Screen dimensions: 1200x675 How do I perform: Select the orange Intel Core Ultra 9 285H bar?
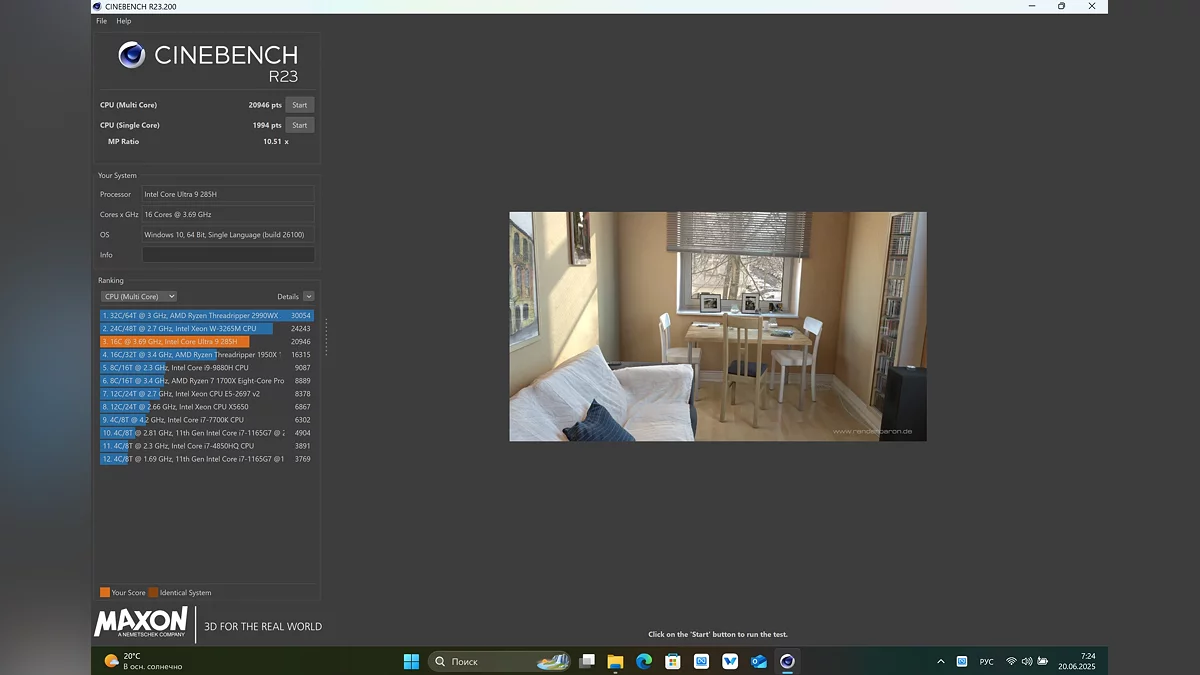pos(175,341)
